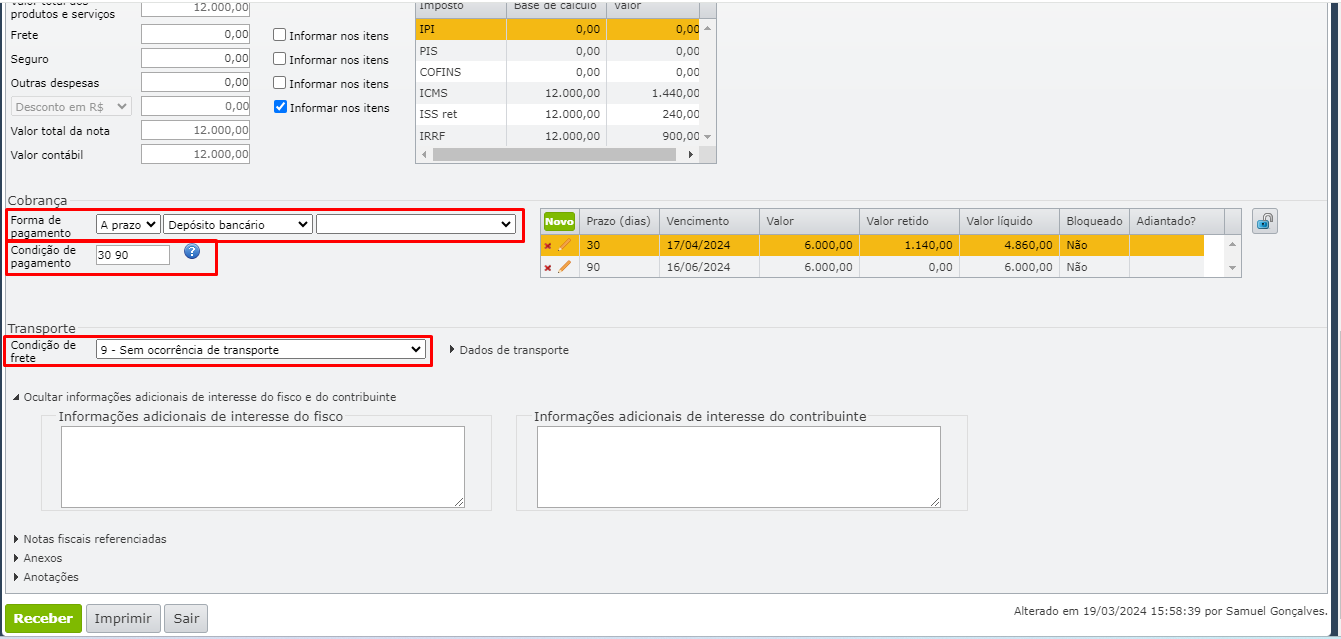Expand Dados de transporte
This screenshot has height=639, width=1341.
(509, 350)
